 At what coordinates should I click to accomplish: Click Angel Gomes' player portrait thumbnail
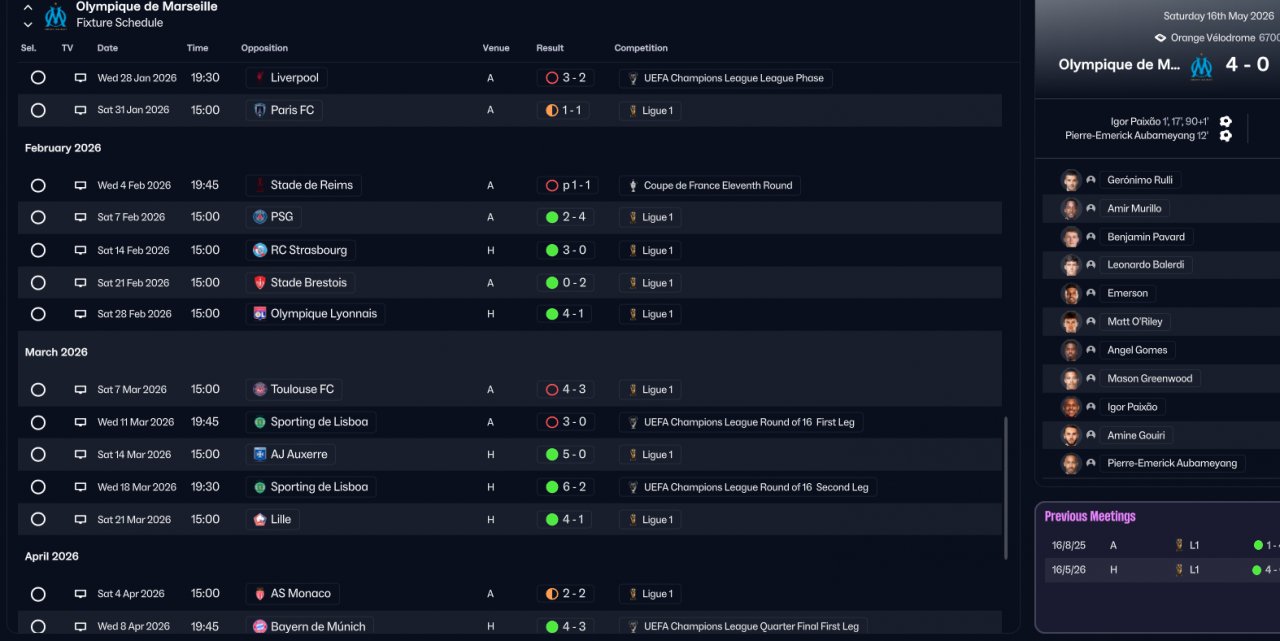(1071, 350)
